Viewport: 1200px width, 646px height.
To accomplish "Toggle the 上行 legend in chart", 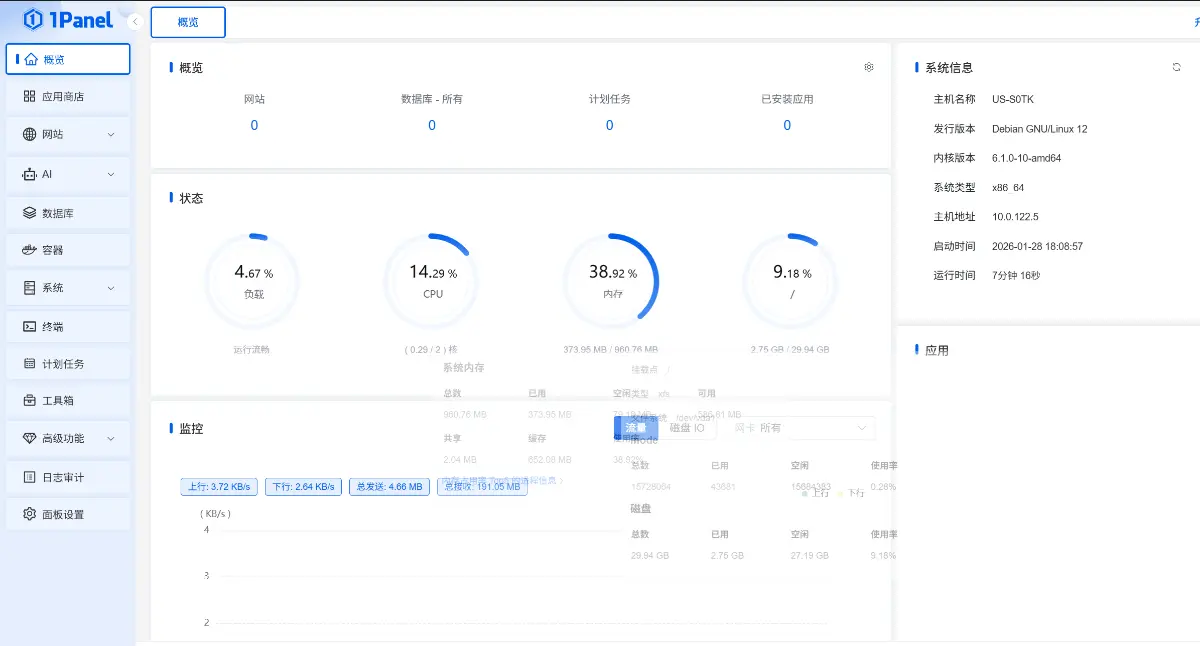I will click(x=815, y=492).
